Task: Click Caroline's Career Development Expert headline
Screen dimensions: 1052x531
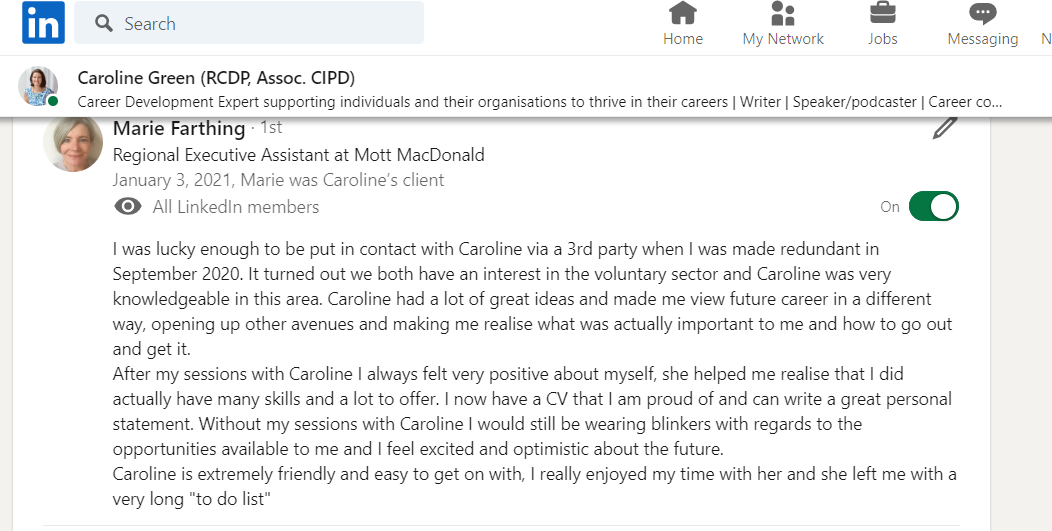Action: 540,102
